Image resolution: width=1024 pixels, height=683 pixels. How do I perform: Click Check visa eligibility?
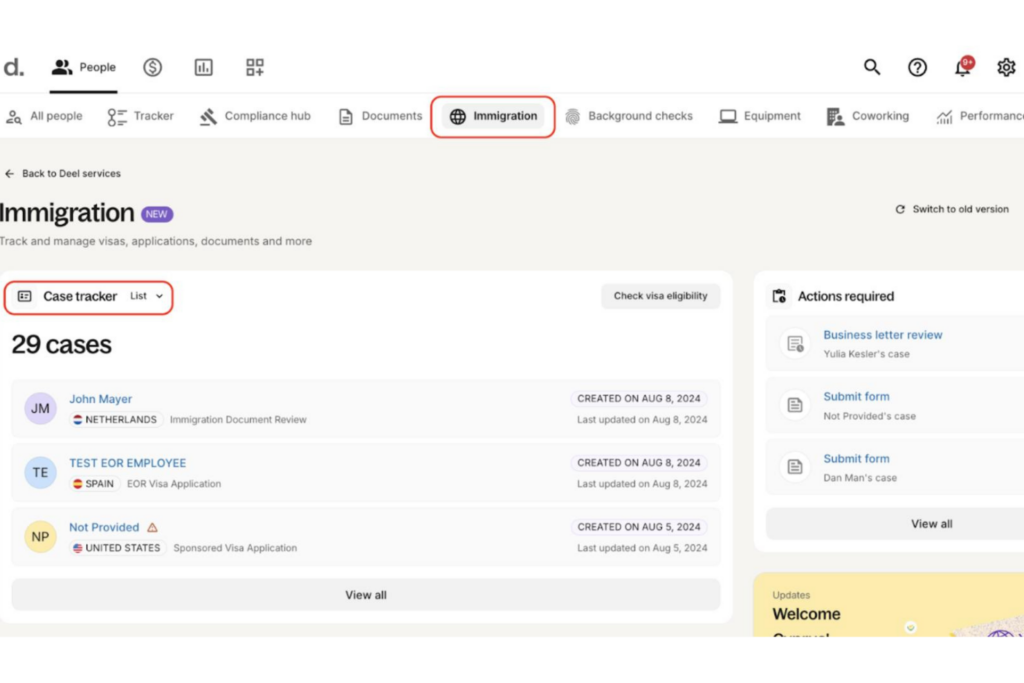coord(660,296)
